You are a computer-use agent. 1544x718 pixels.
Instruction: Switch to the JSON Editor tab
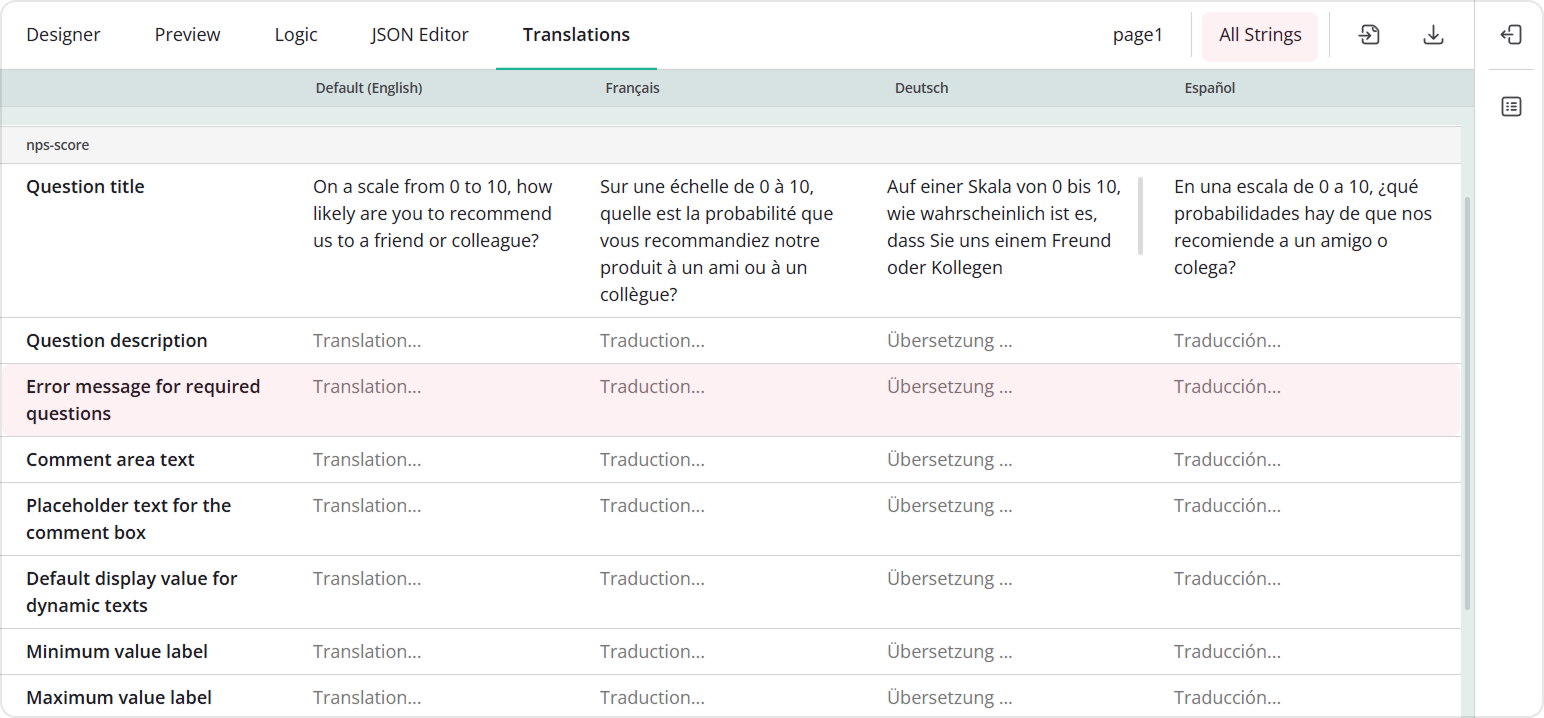pos(420,34)
